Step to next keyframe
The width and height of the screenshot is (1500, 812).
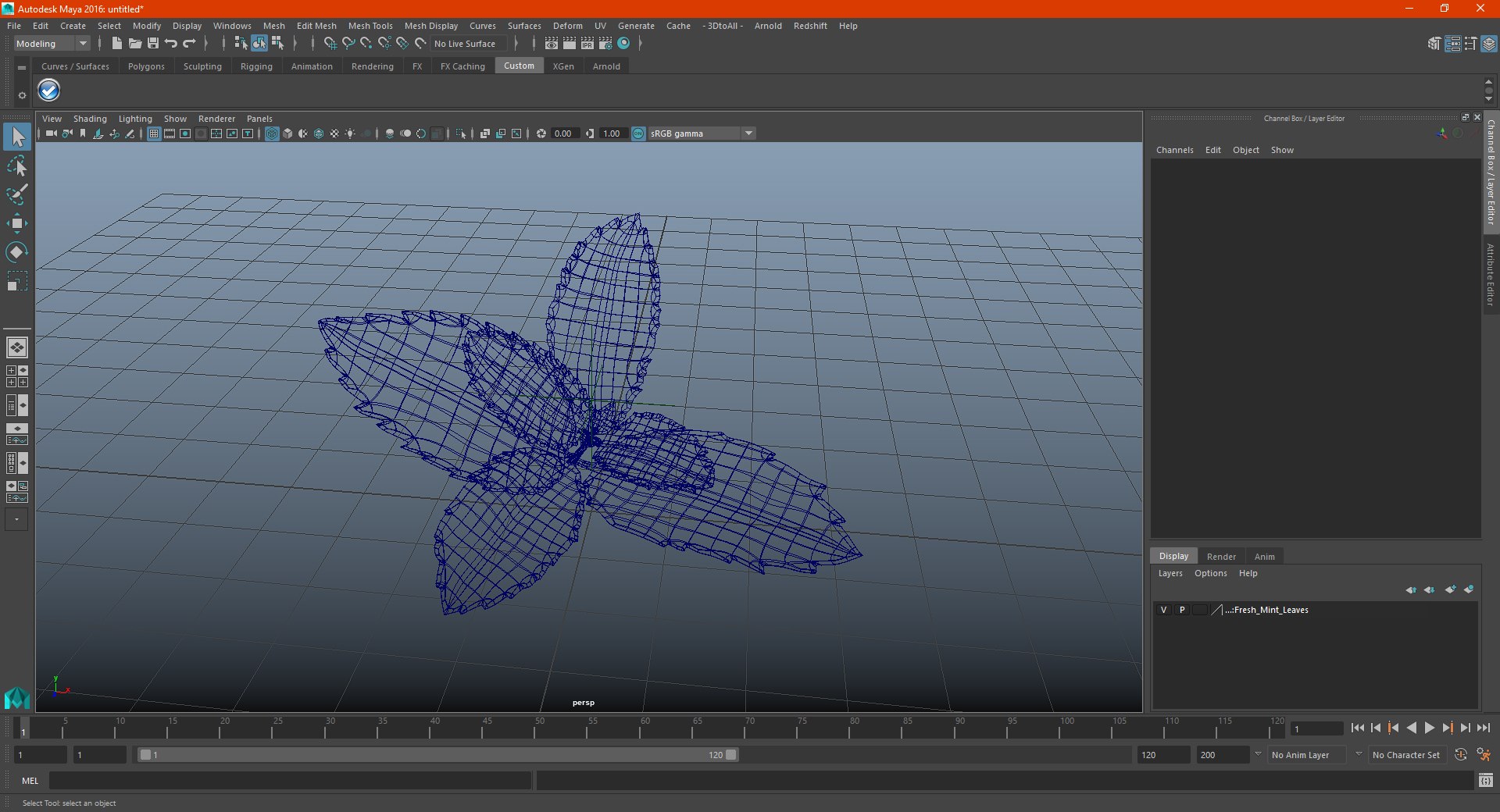tap(1448, 728)
